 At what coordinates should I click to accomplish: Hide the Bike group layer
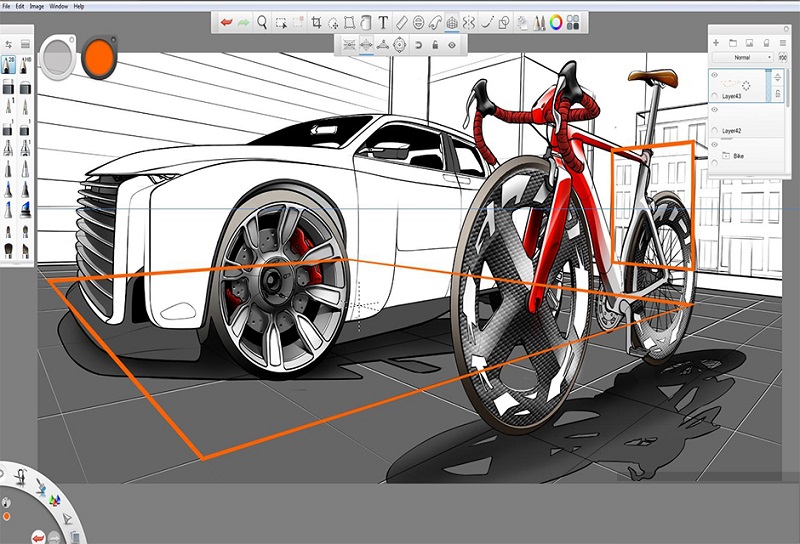click(714, 144)
